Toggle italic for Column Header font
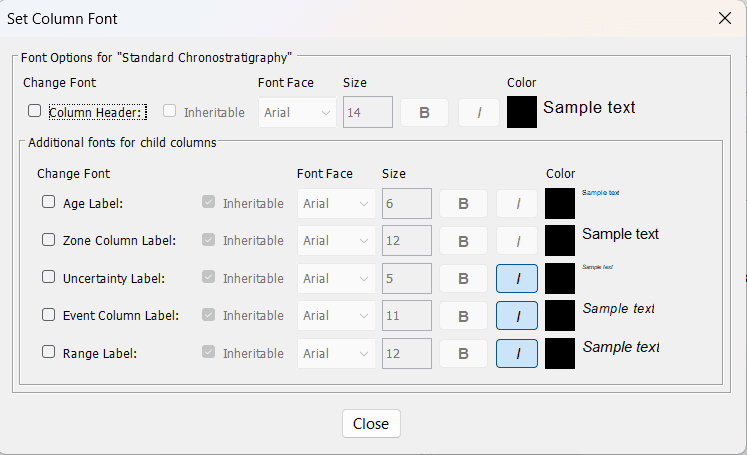 point(479,113)
